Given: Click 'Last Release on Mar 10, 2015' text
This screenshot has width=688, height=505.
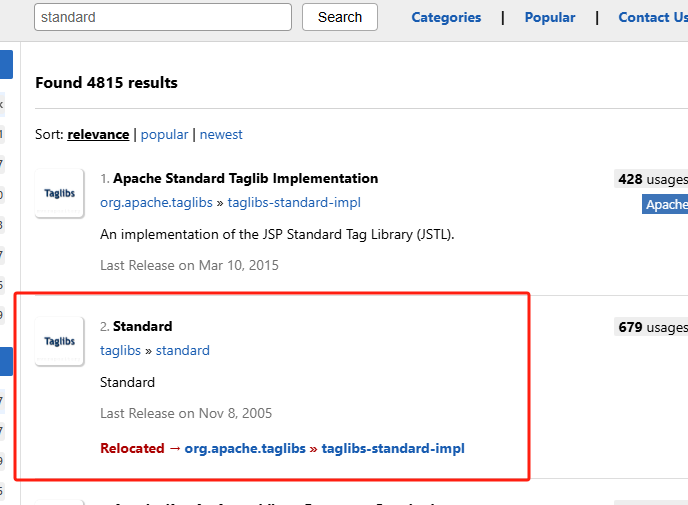Looking at the screenshot, I should tap(189, 265).
